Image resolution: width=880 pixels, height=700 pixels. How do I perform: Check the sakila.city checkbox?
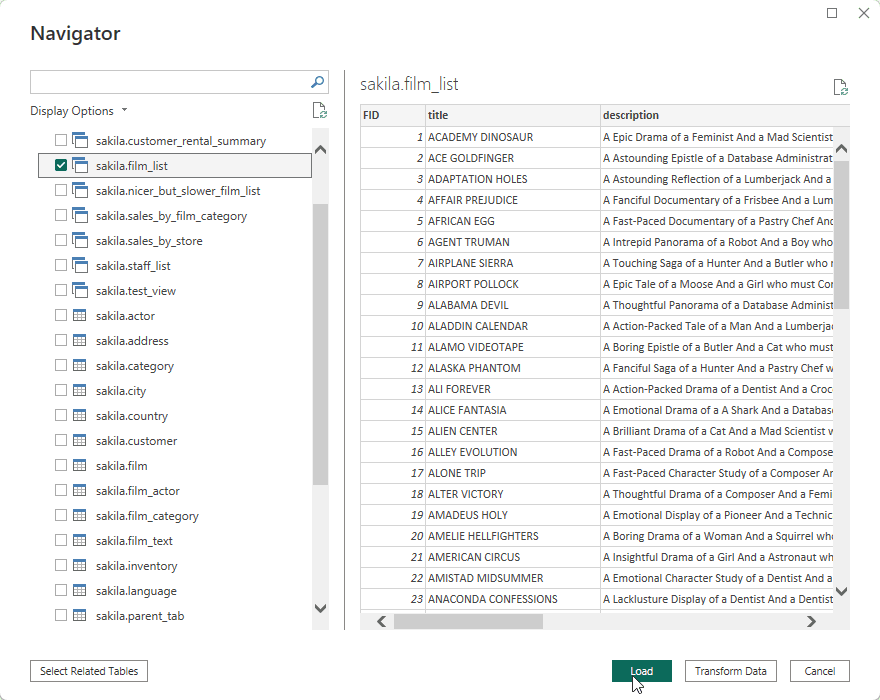coord(61,390)
